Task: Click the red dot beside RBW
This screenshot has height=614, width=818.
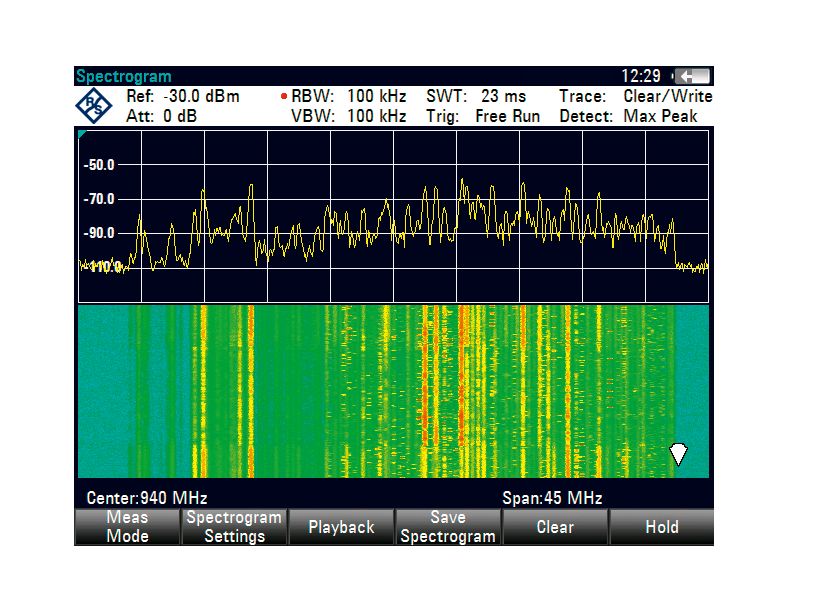Action: pos(284,97)
